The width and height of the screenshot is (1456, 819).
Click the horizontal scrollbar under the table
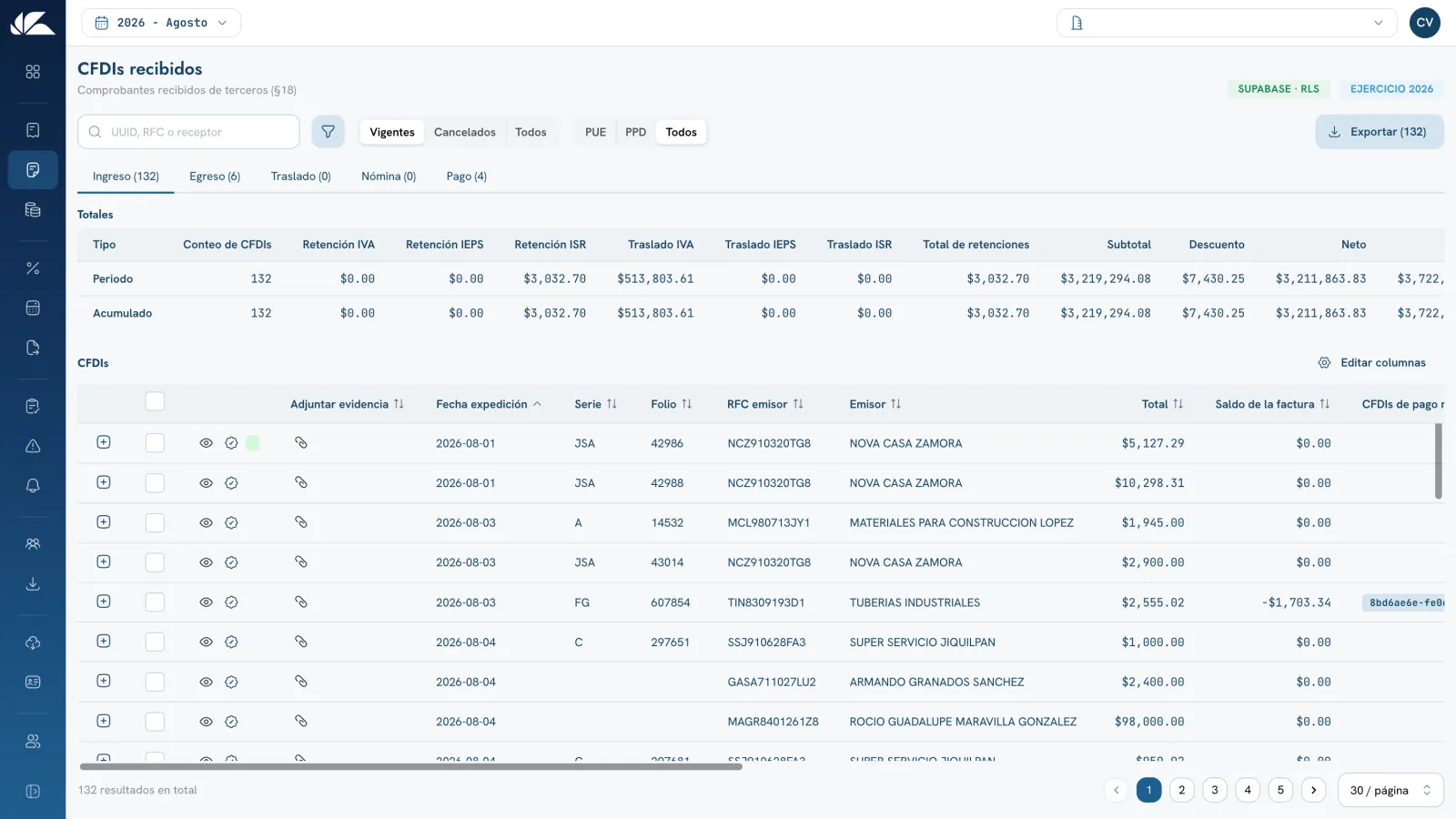(411, 767)
